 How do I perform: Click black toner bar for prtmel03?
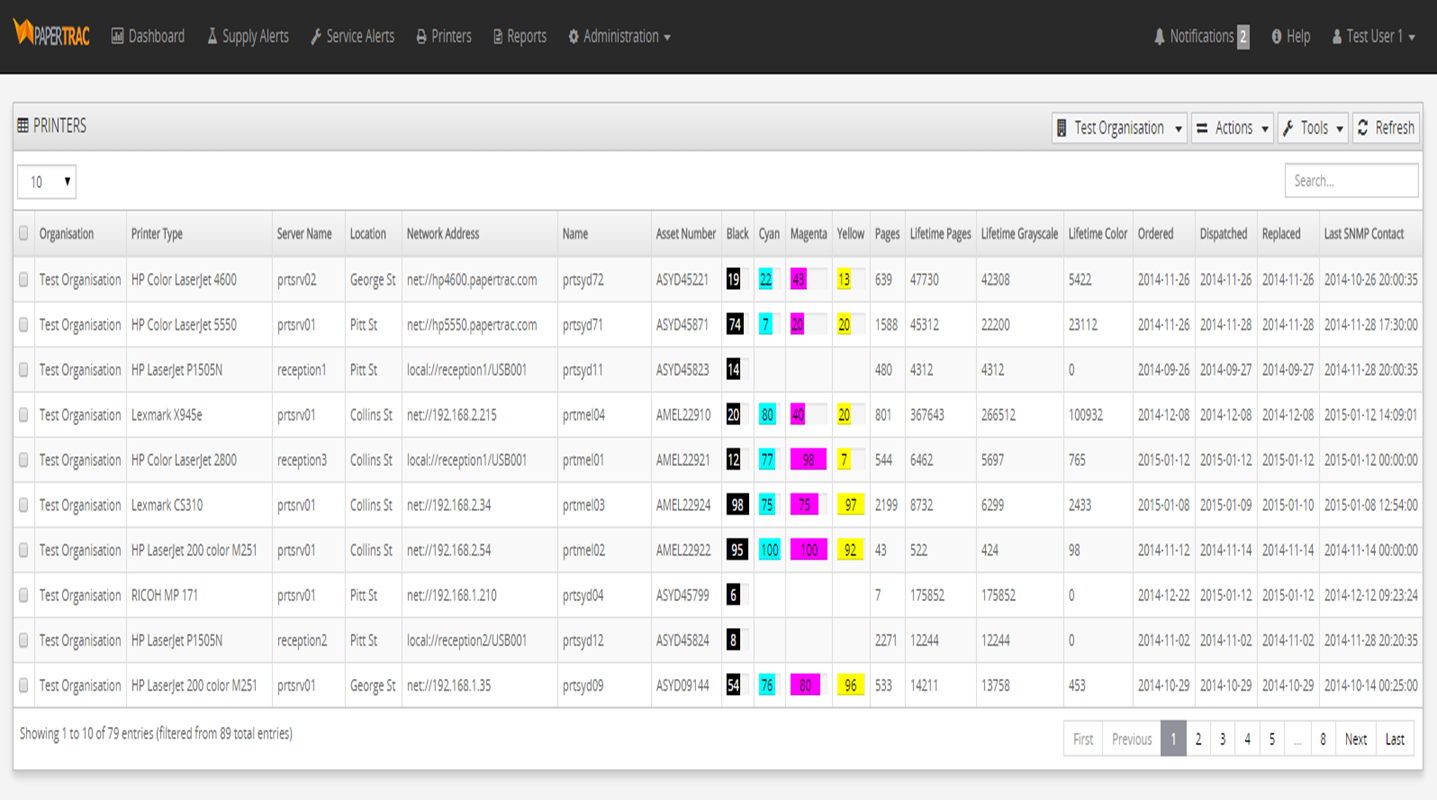pos(738,505)
